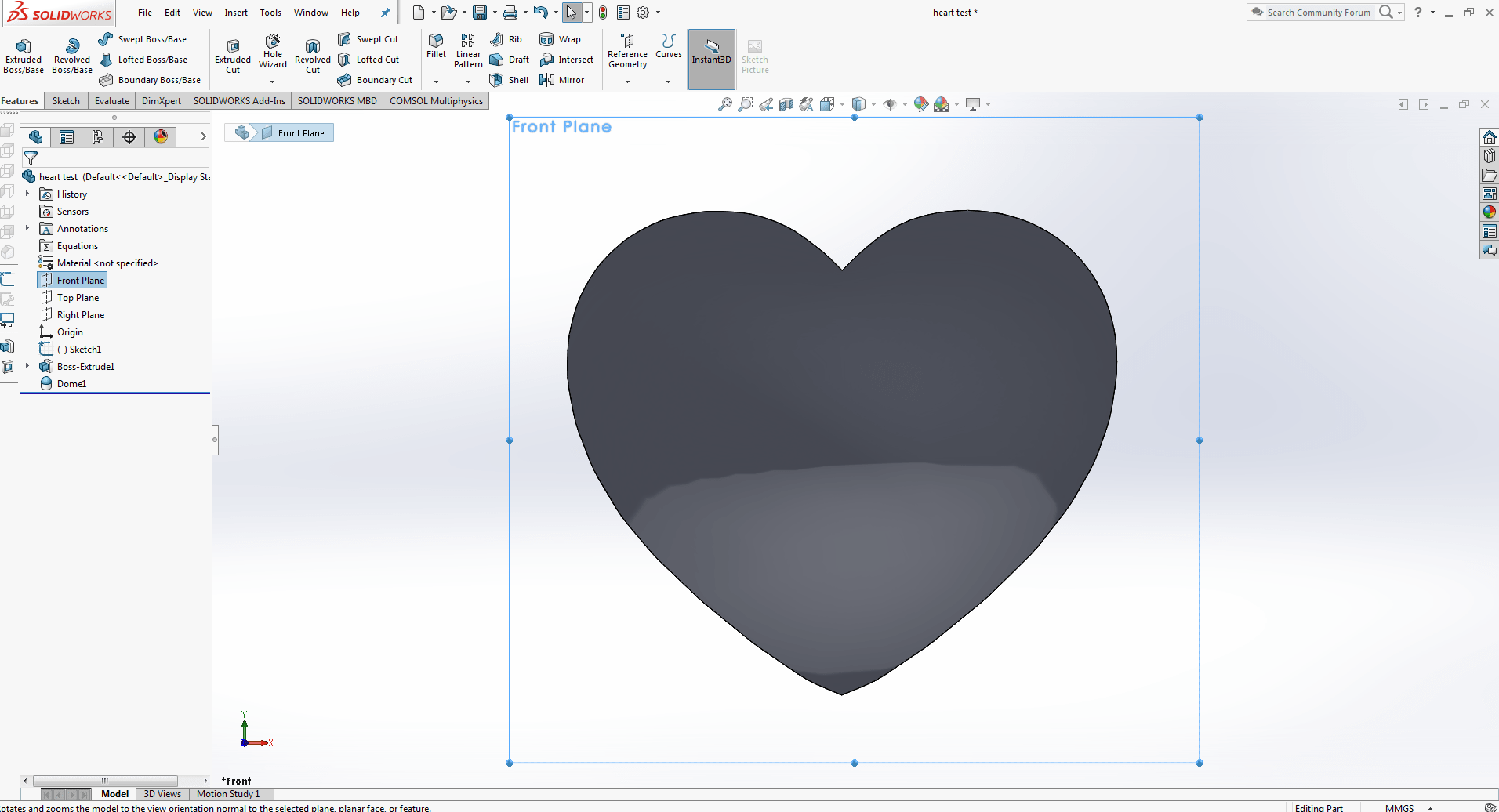
Task: Switch to DimXpertManager tab
Action: point(129,137)
